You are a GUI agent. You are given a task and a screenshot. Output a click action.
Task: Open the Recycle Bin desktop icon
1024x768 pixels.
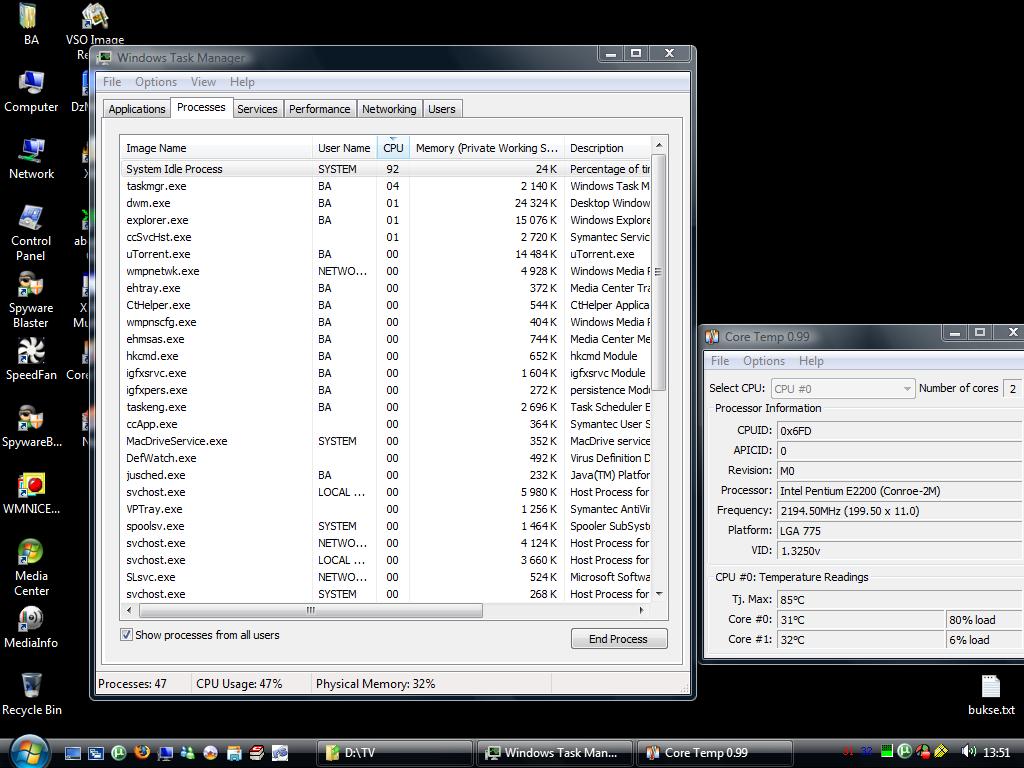click(x=31, y=688)
